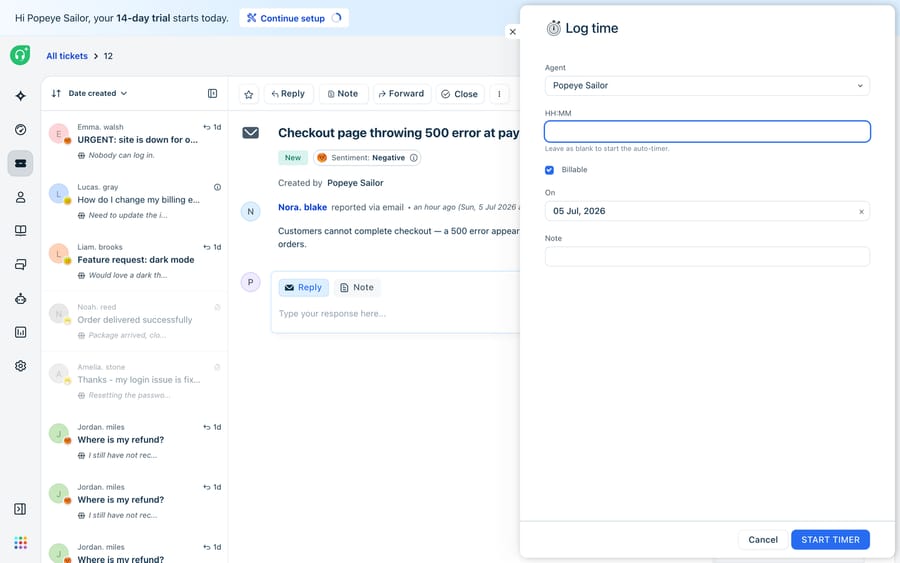Open the bot icon in sidebar
The image size is (900, 563).
point(21,298)
